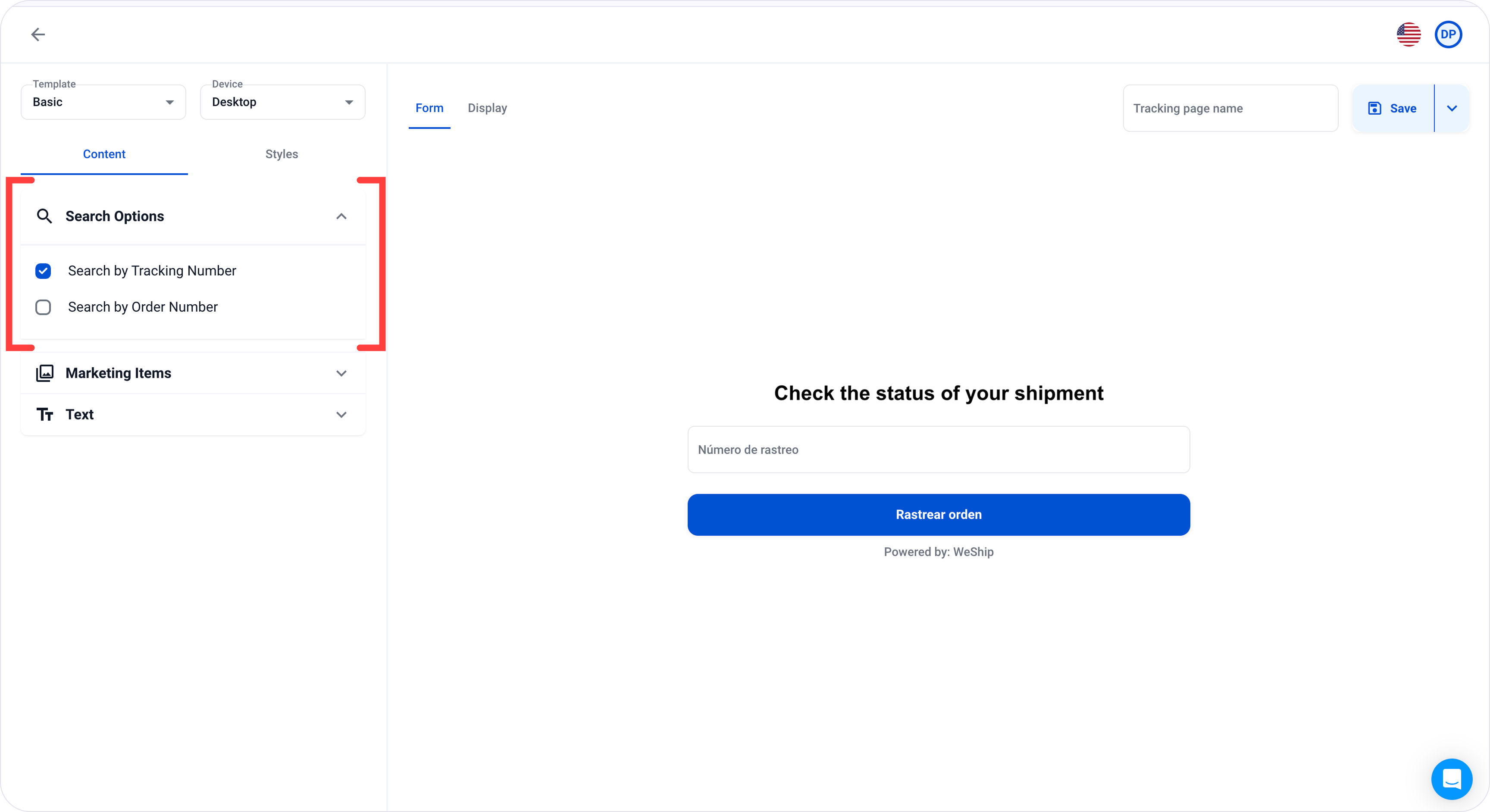
Task: Collapse the Search Options section chevron
Action: click(341, 216)
